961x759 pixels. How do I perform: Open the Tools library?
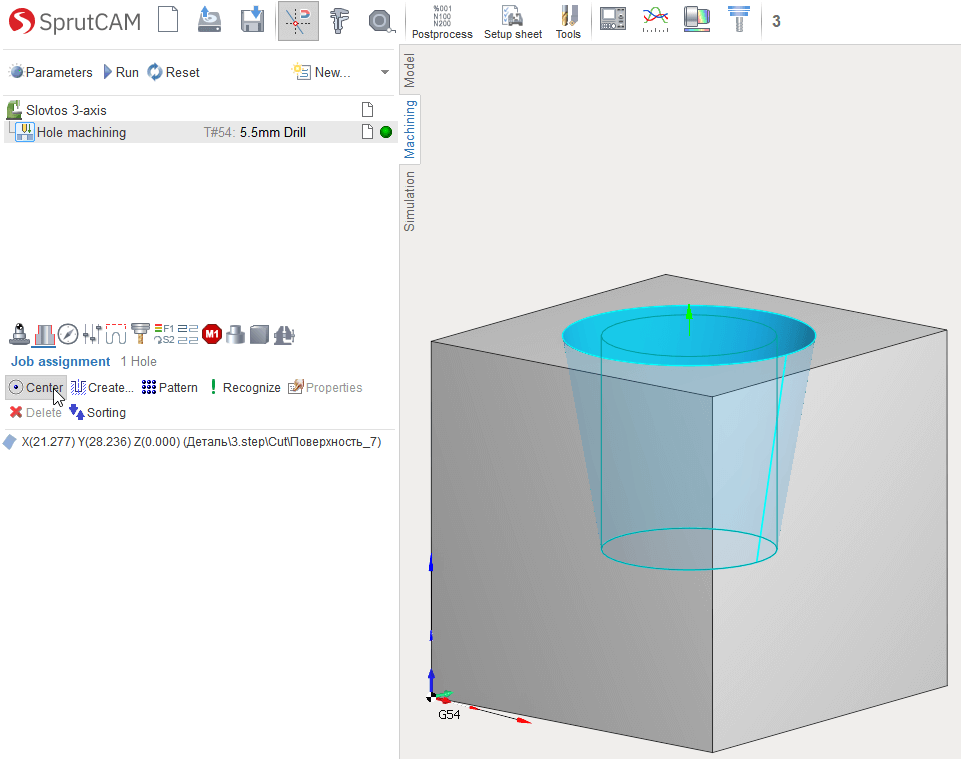tap(568, 23)
